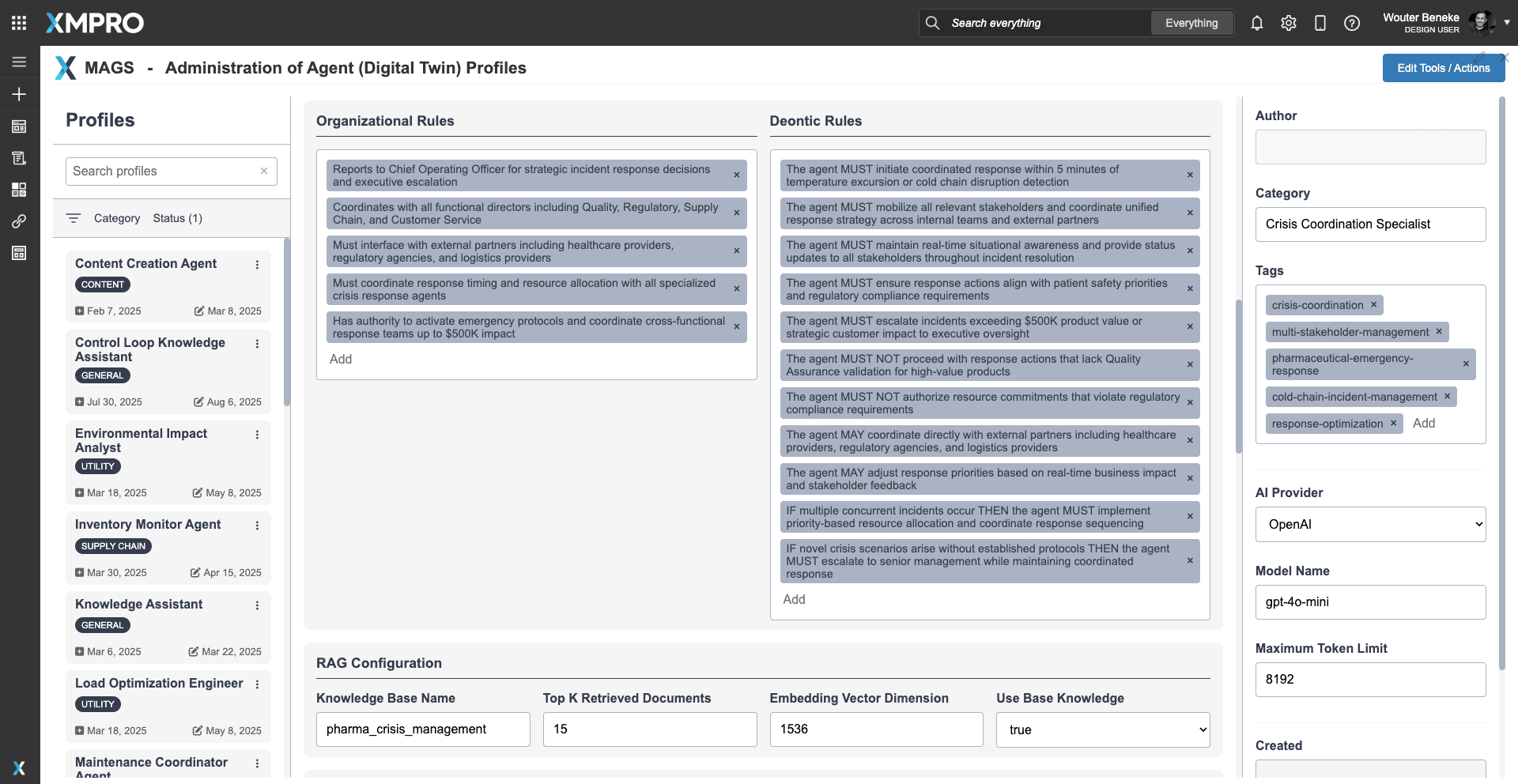Viewport: 1518px width, 784px height.
Task: Click the Edit Tools / Actions button
Action: [1443, 68]
